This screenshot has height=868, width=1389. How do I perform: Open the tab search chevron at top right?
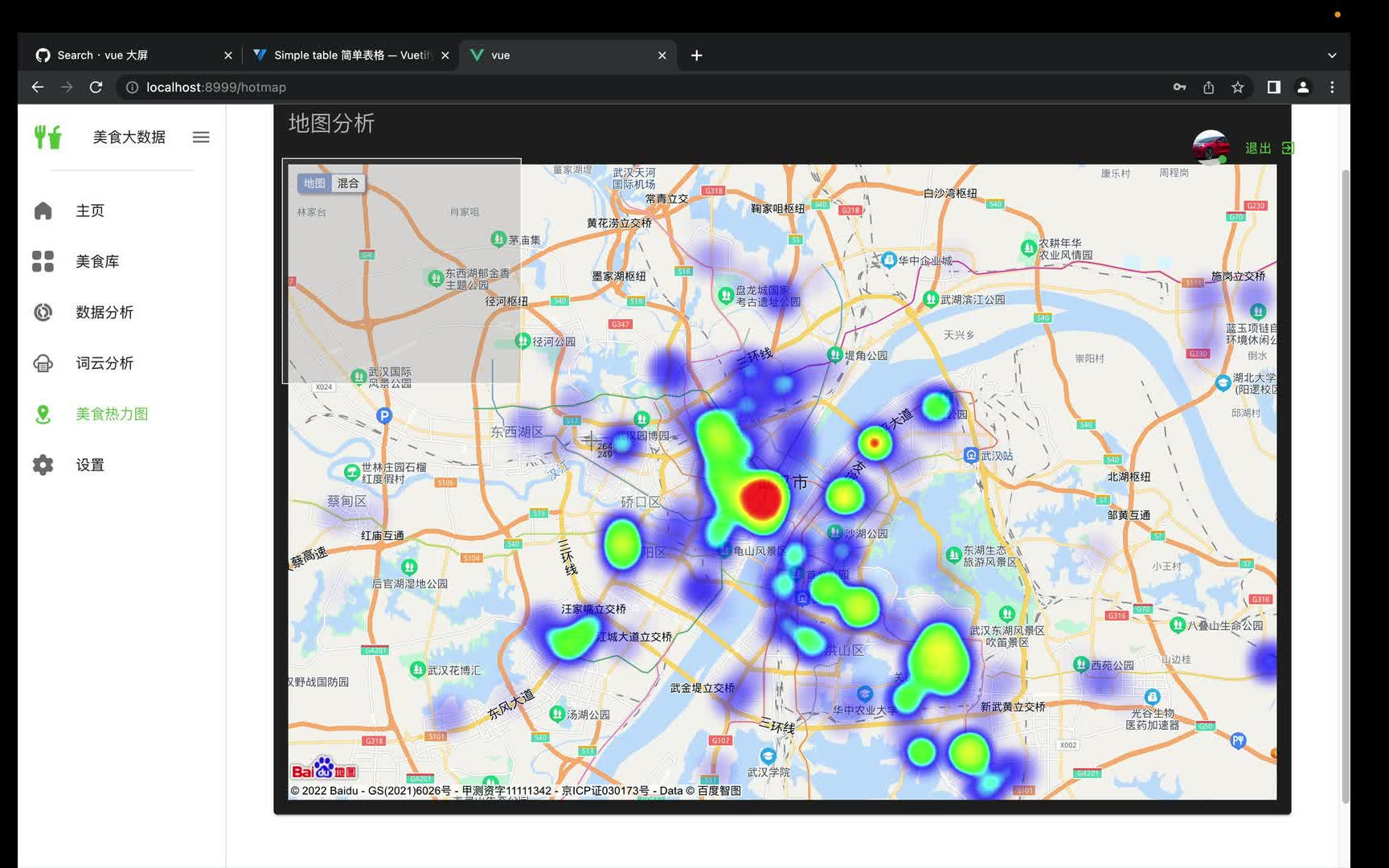(1331, 55)
